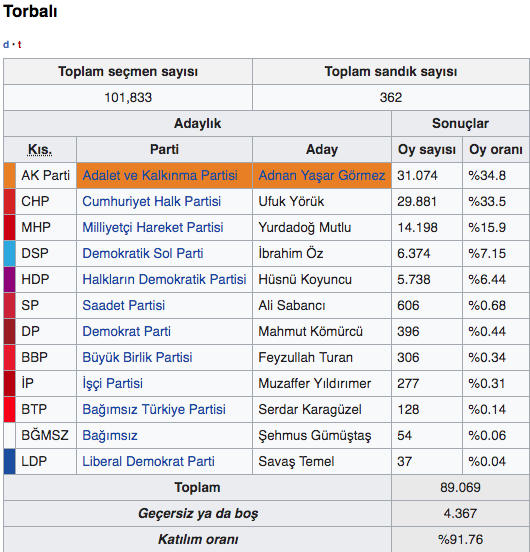This screenshot has width=530, height=552.
Task: Open the Saadet Partisi link
Action: click(123, 306)
